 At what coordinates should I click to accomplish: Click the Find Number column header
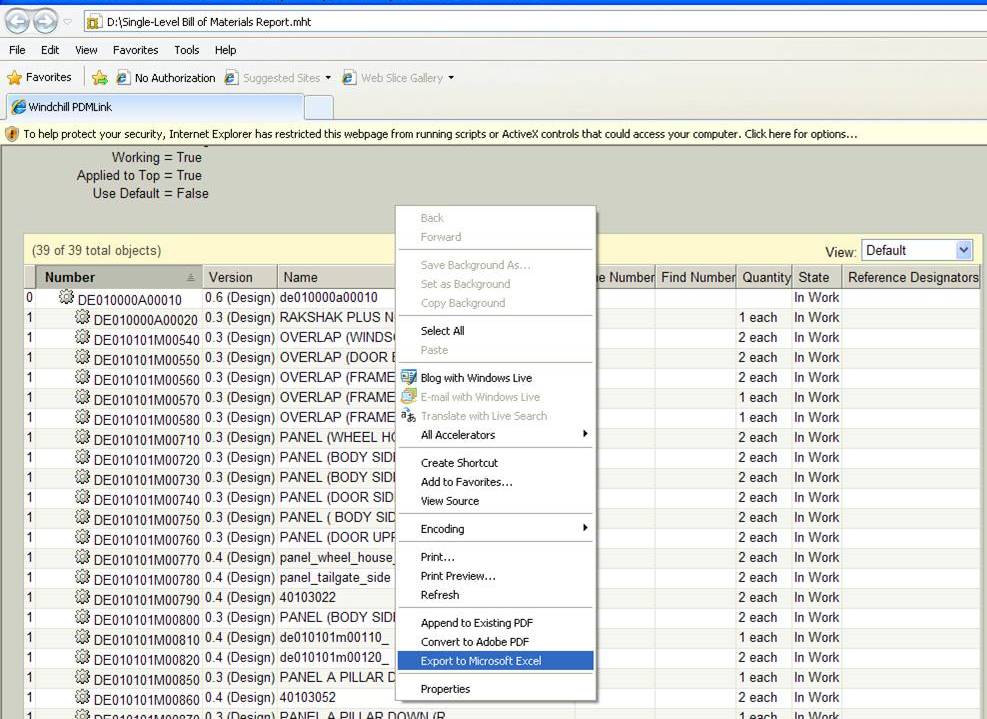(x=697, y=277)
